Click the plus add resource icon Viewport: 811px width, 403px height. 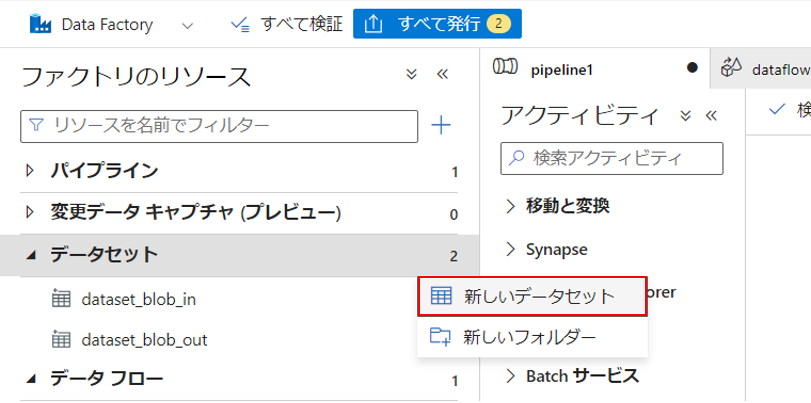(441, 126)
